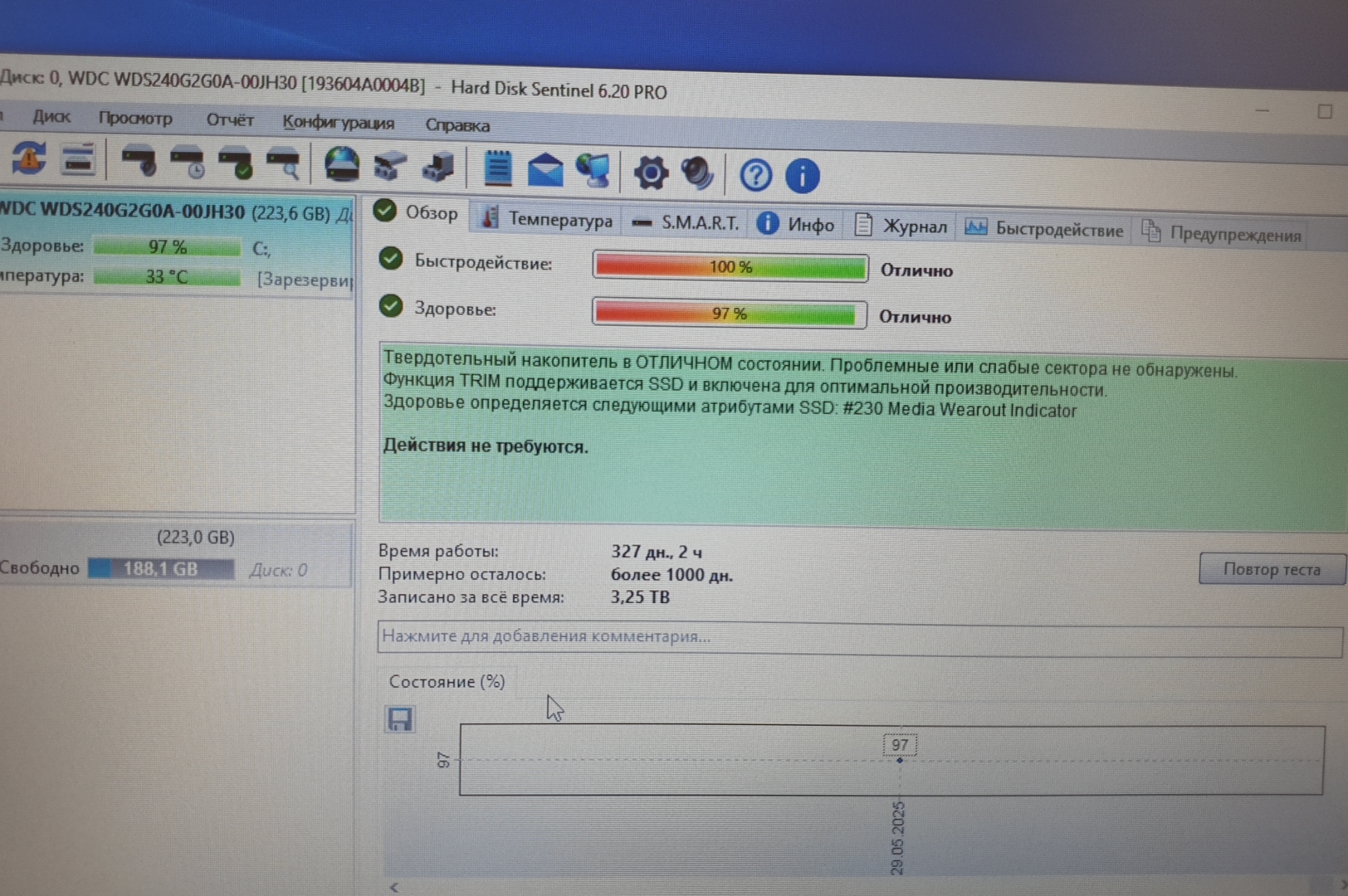Save the chart using the floppy disk icon
Screen dimensions: 1348x896
click(400, 719)
